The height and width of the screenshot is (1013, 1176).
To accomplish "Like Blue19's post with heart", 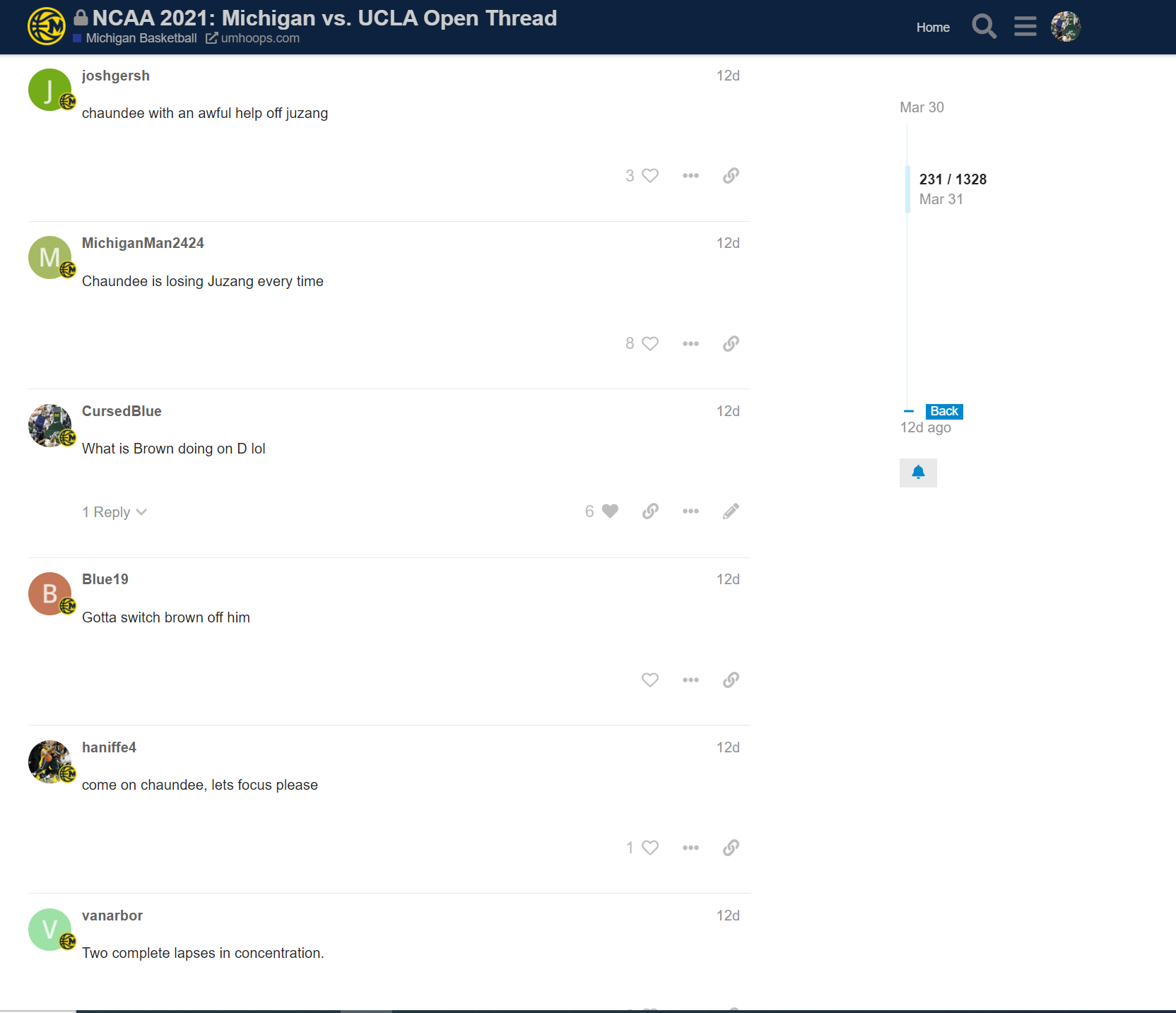I will pyautogui.click(x=649, y=680).
